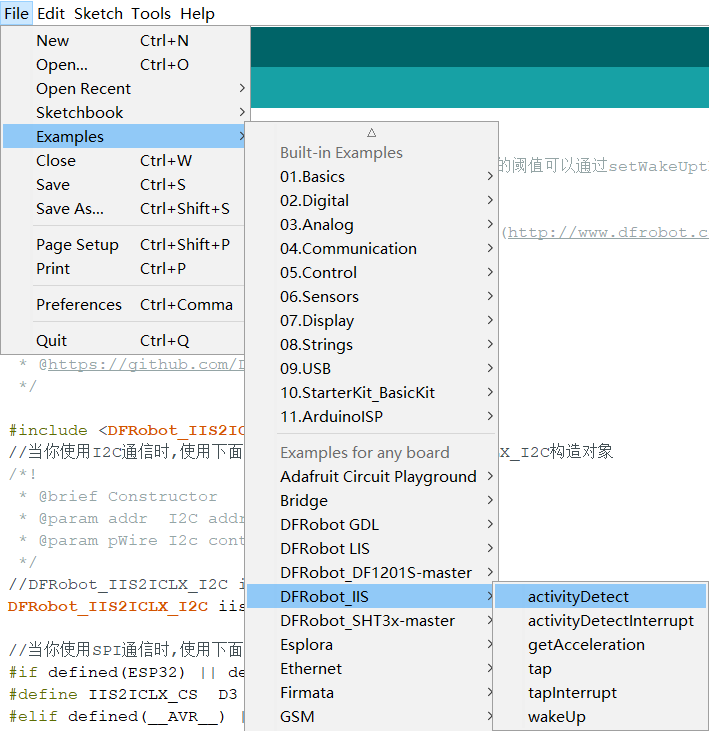The height and width of the screenshot is (731, 709).
Task: Expand the 02.Digital examples
Action: (x=372, y=200)
